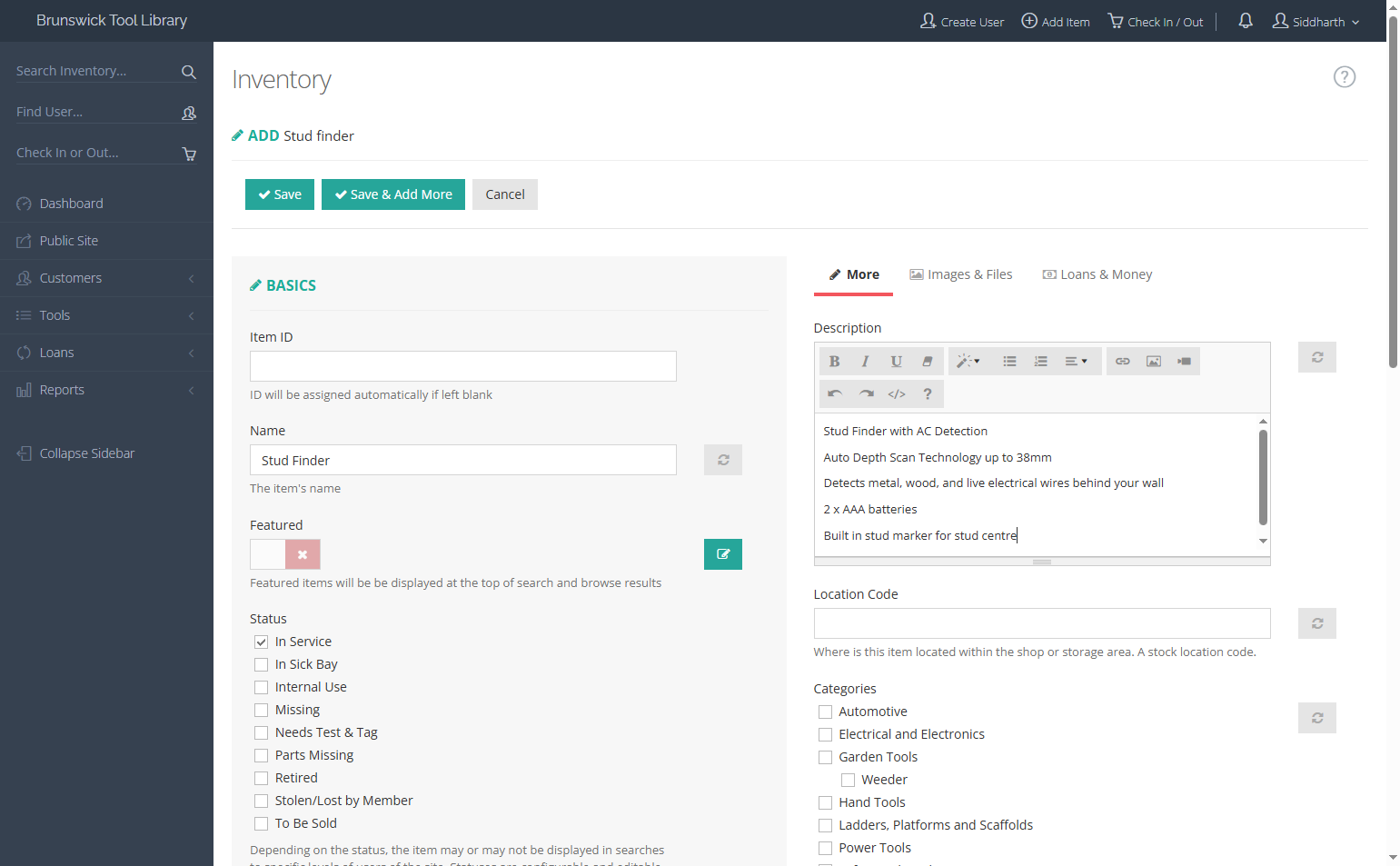Viewport: 1400px width, 866px height.
Task: Click the Save & Add More button
Action: (393, 194)
